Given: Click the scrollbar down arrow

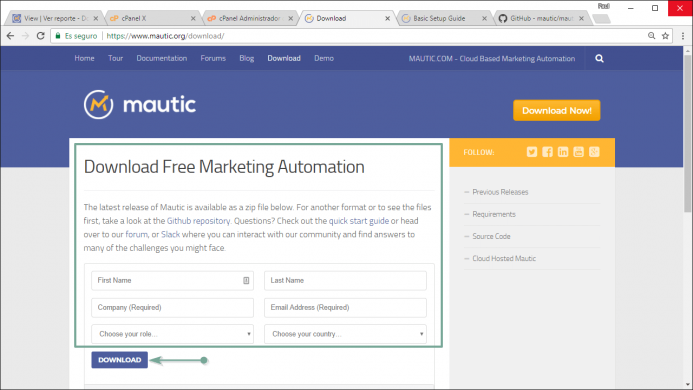Looking at the screenshot, I should pyautogui.click(x=687, y=385).
